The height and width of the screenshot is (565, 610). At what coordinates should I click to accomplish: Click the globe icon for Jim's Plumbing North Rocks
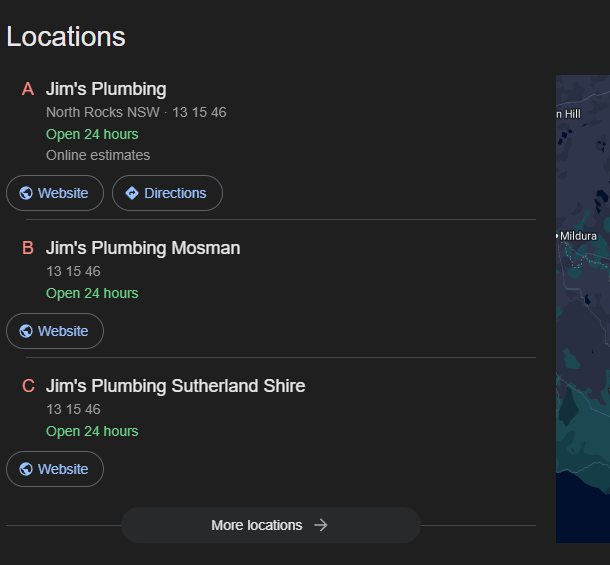pyautogui.click(x=26, y=193)
